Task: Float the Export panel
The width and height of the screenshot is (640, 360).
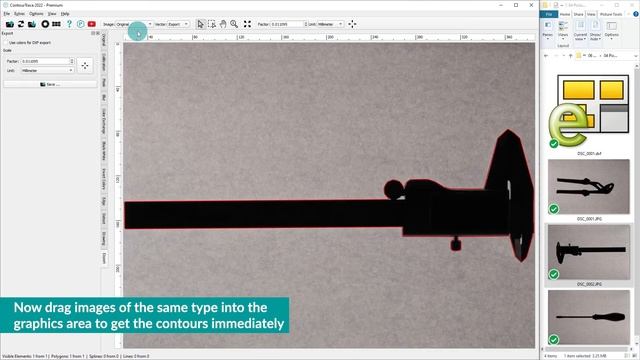Action: pyautogui.click(x=93, y=33)
